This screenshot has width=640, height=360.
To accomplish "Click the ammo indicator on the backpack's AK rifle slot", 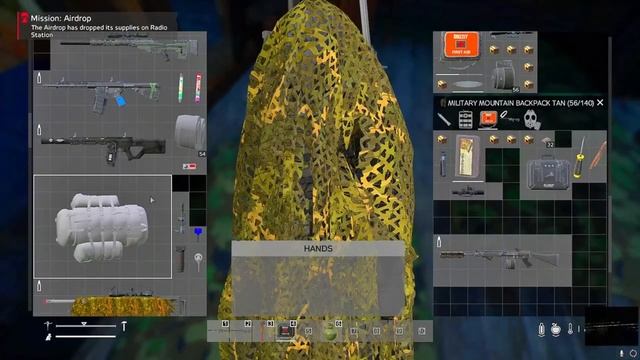I will 439,242.
